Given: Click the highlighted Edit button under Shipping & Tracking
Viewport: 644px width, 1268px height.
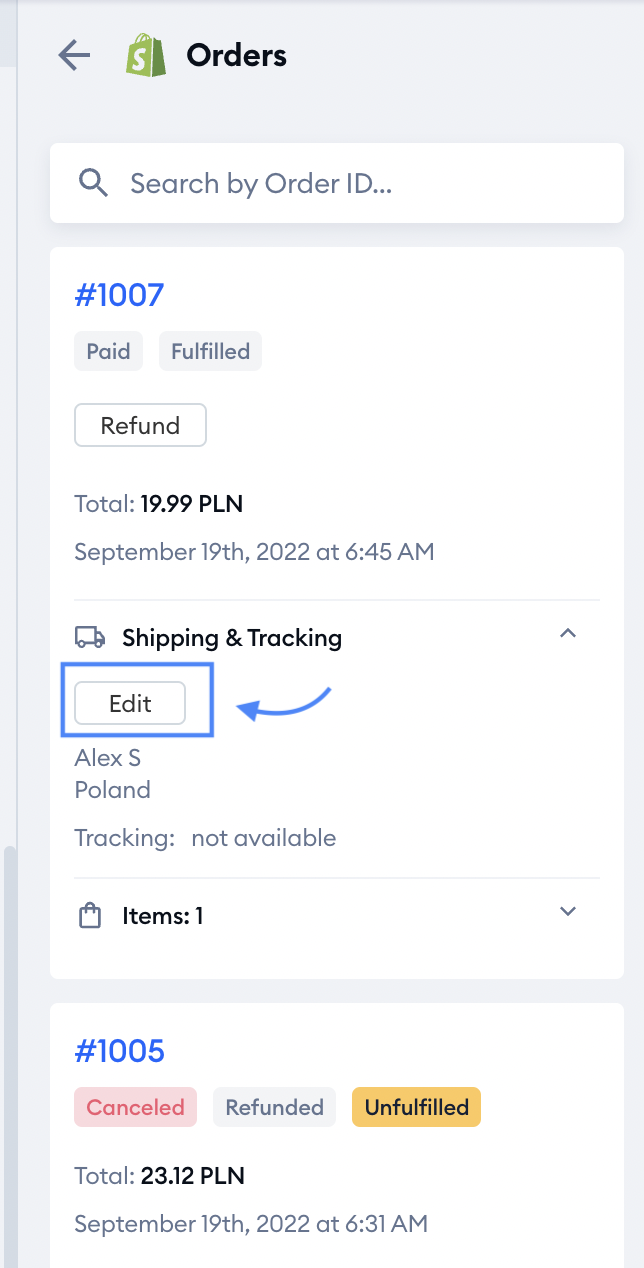Looking at the screenshot, I should [129, 703].
